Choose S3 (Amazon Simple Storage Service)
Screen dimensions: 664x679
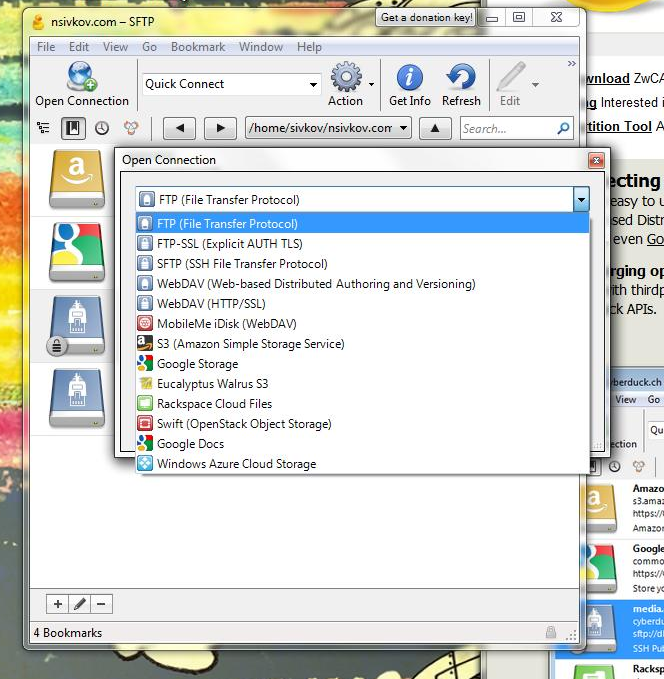pyautogui.click(x=363, y=343)
